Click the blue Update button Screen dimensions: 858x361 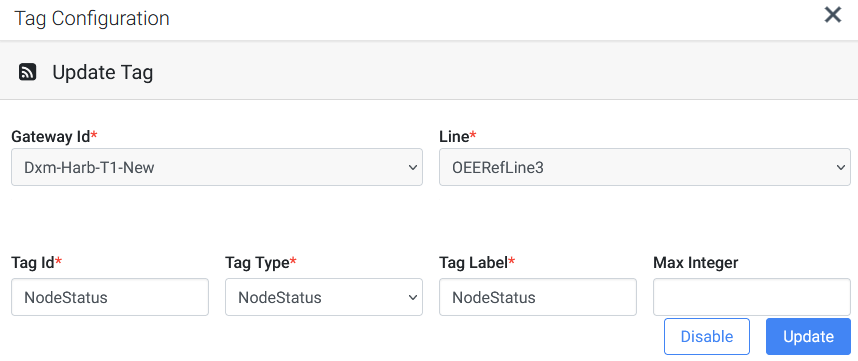(808, 336)
